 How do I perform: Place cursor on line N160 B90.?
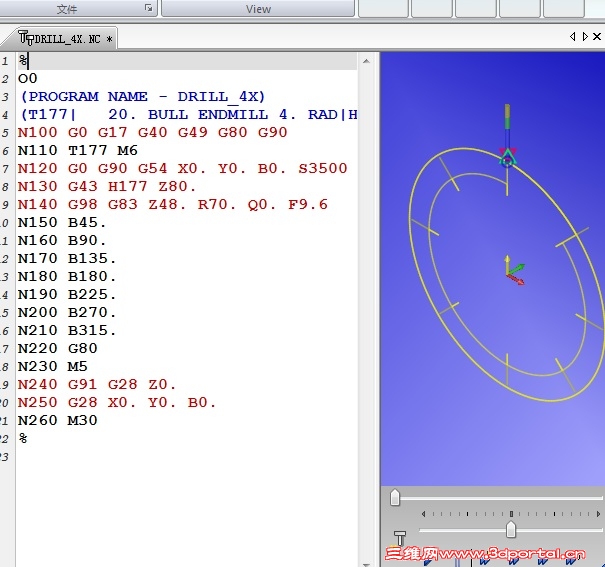(x=62, y=241)
